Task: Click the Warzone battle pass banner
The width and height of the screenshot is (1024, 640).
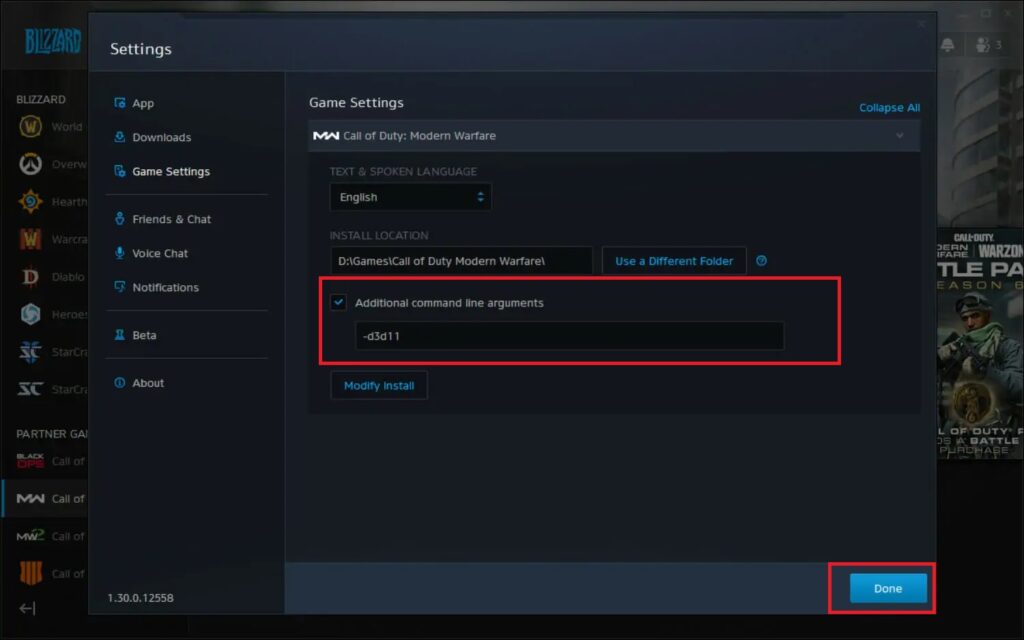Action: tap(980, 343)
